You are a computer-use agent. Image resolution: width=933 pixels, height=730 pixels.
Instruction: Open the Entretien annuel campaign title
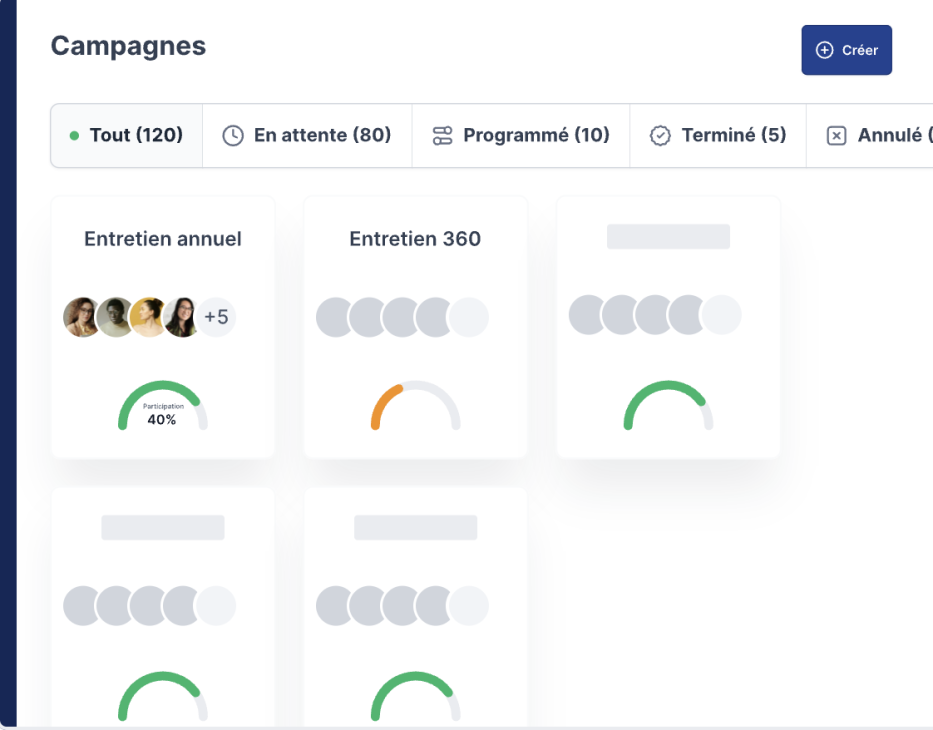[163, 239]
